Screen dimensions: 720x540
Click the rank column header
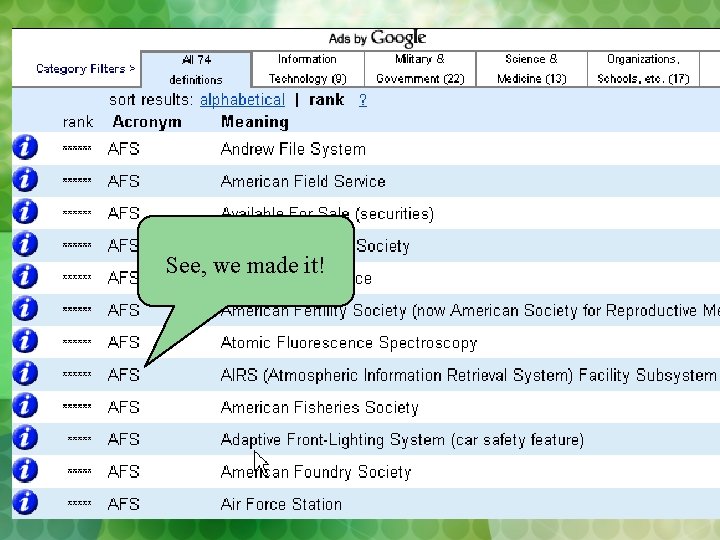78,122
